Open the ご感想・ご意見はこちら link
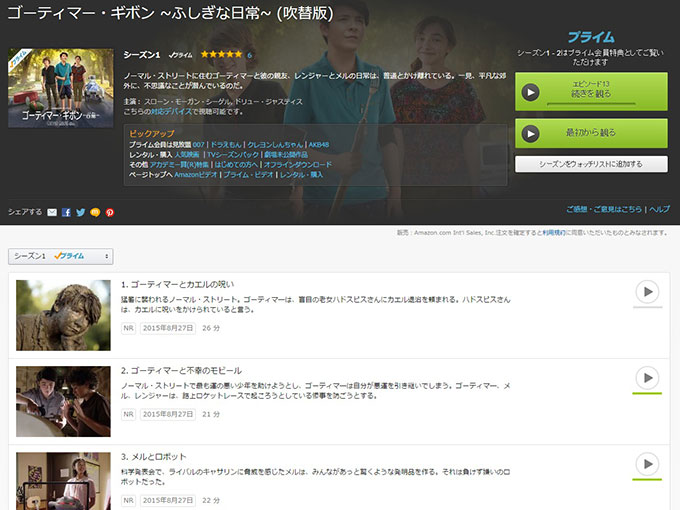Image resolution: width=680 pixels, height=510 pixels. click(x=604, y=209)
